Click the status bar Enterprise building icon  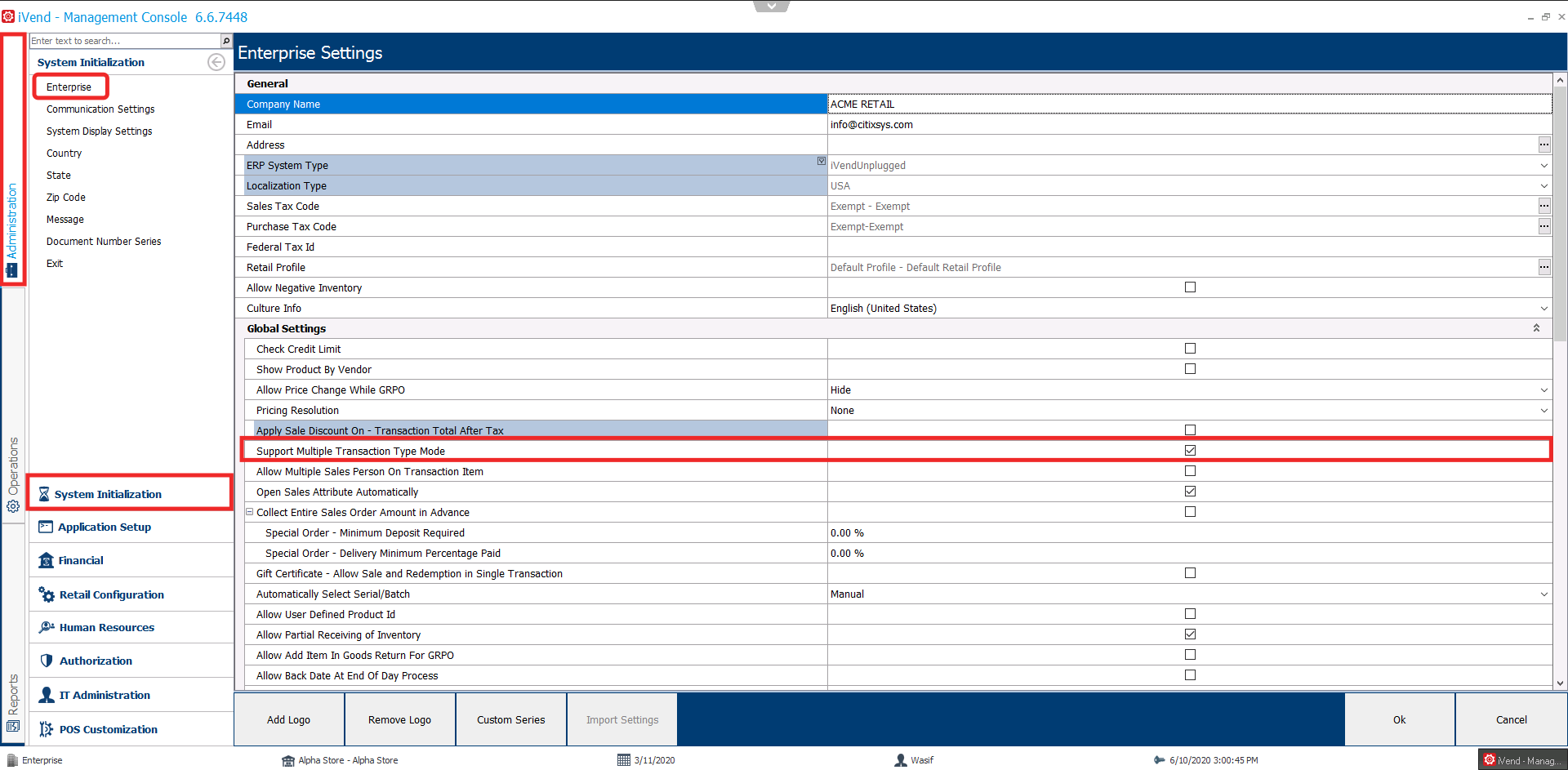tap(12, 760)
